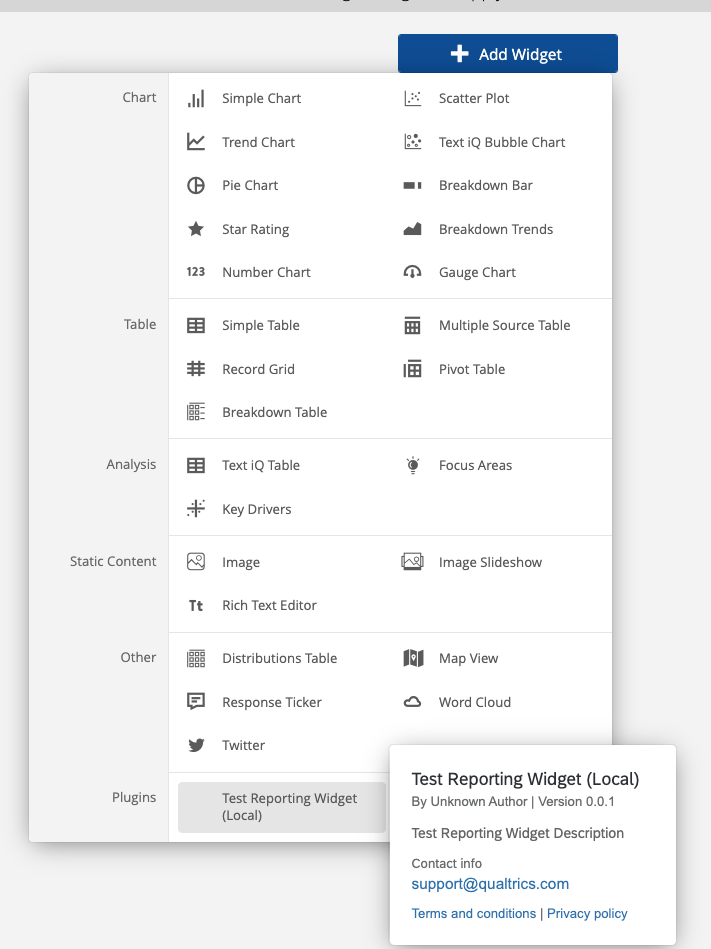Click the Add Widget button
Screen dimensions: 711x949
pos(508,54)
